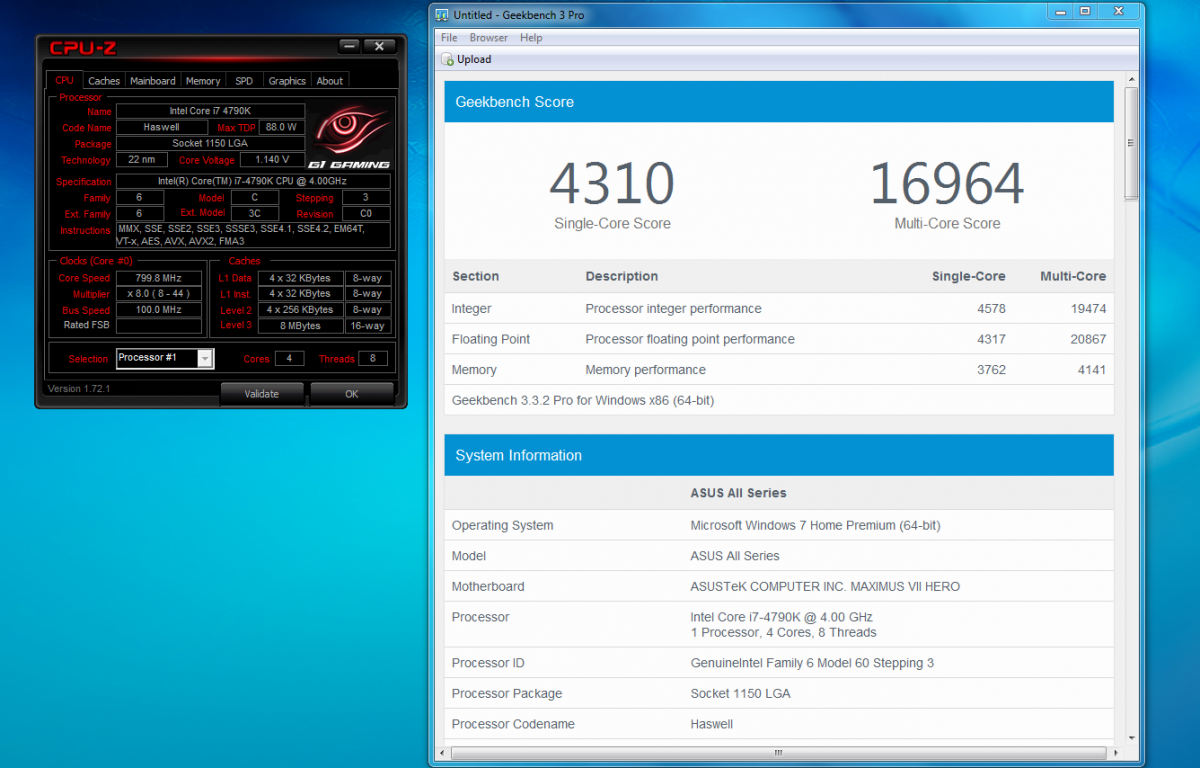Click the Cores value '4' in CPU-Z
This screenshot has width=1200, height=768.
289,358
